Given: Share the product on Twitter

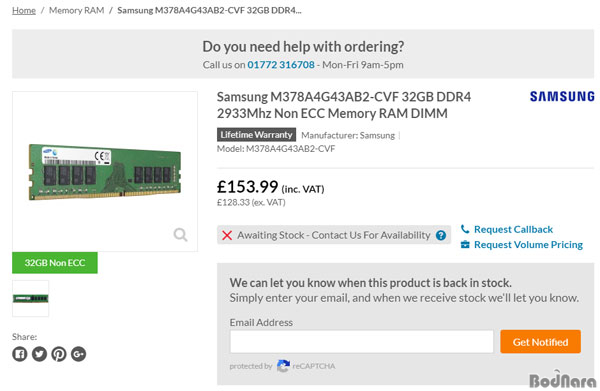Looking at the screenshot, I should [39, 354].
